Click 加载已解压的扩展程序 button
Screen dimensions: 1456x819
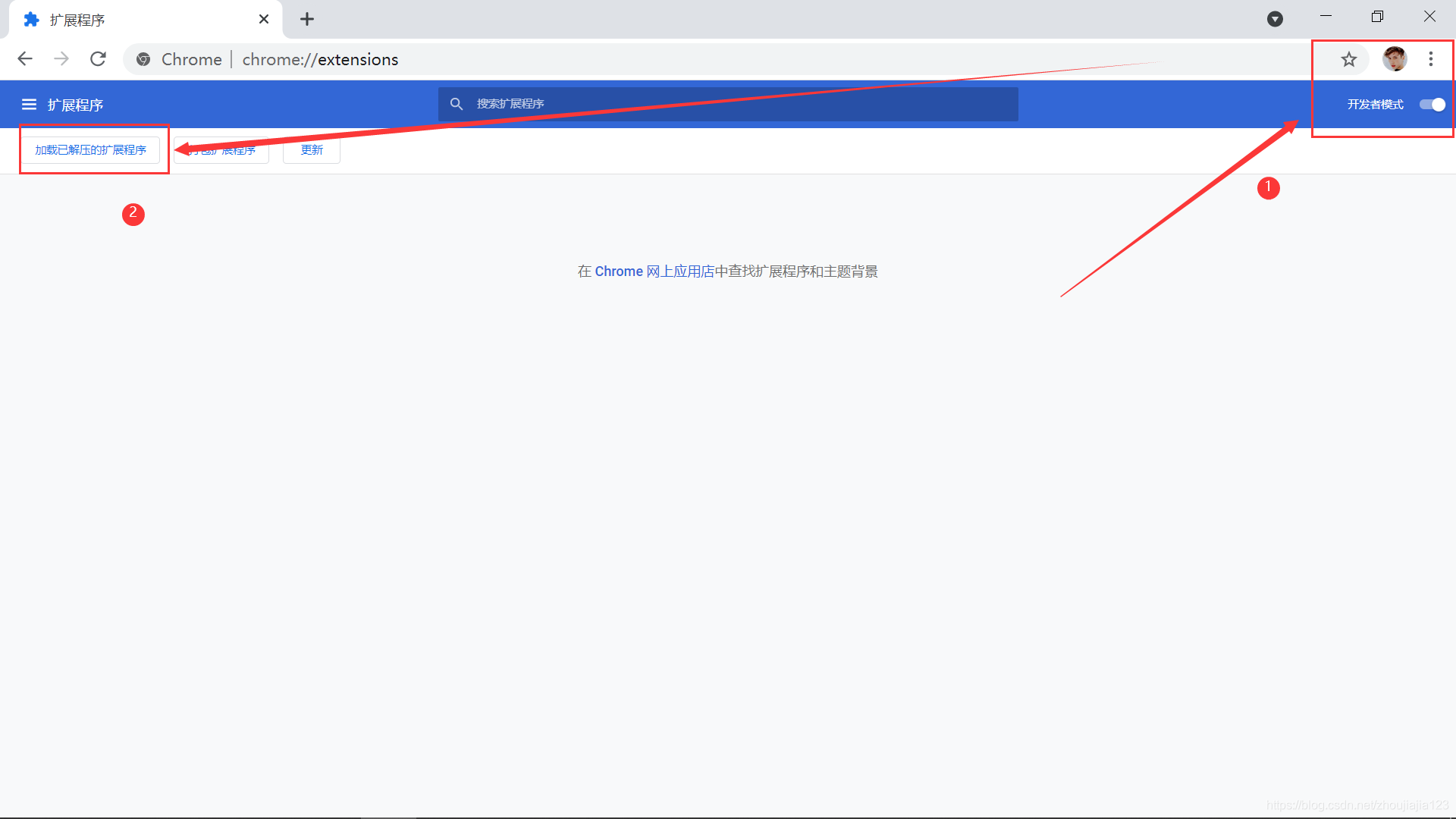[x=90, y=150]
